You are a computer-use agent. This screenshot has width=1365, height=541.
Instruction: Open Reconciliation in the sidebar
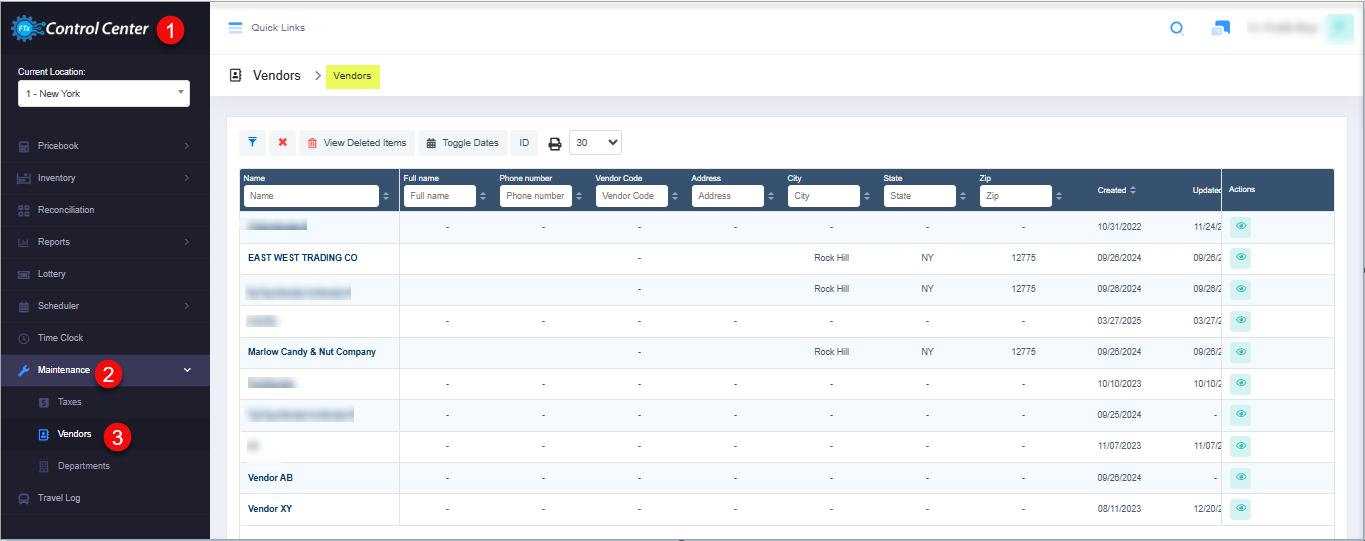66,210
